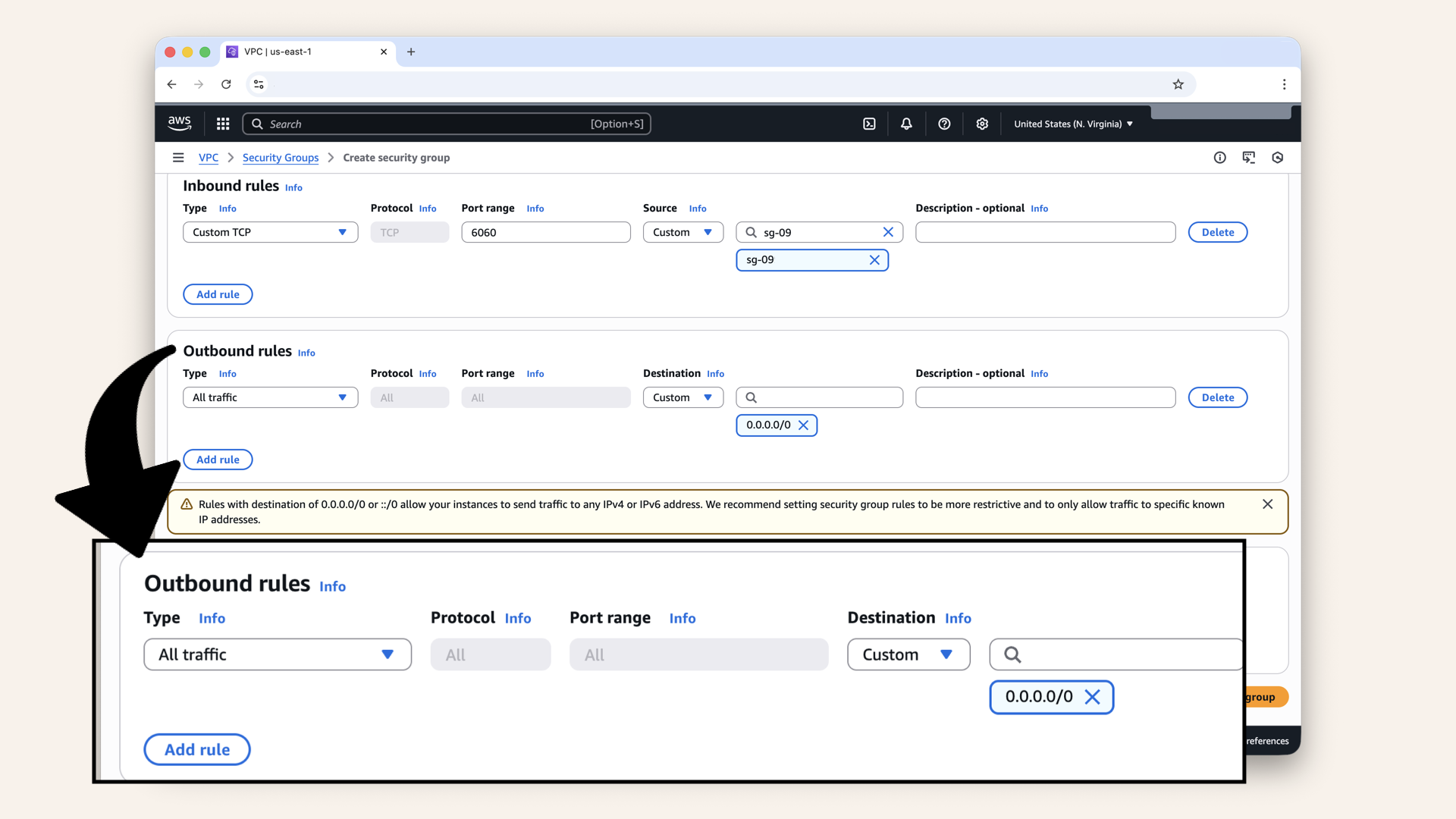The width and height of the screenshot is (1456, 819).
Task: Go to Security Groups breadcrumb
Action: [x=281, y=158]
